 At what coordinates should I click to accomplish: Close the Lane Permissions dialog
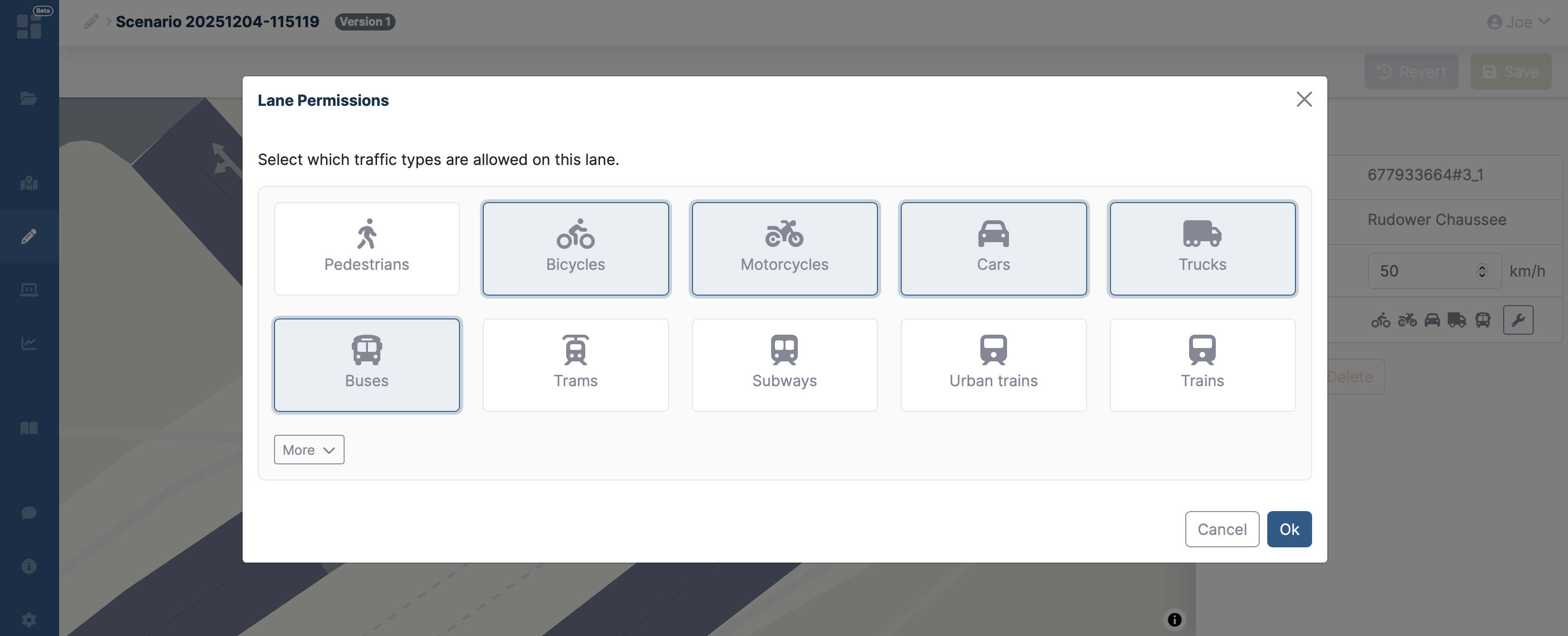pyautogui.click(x=1304, y=99)
